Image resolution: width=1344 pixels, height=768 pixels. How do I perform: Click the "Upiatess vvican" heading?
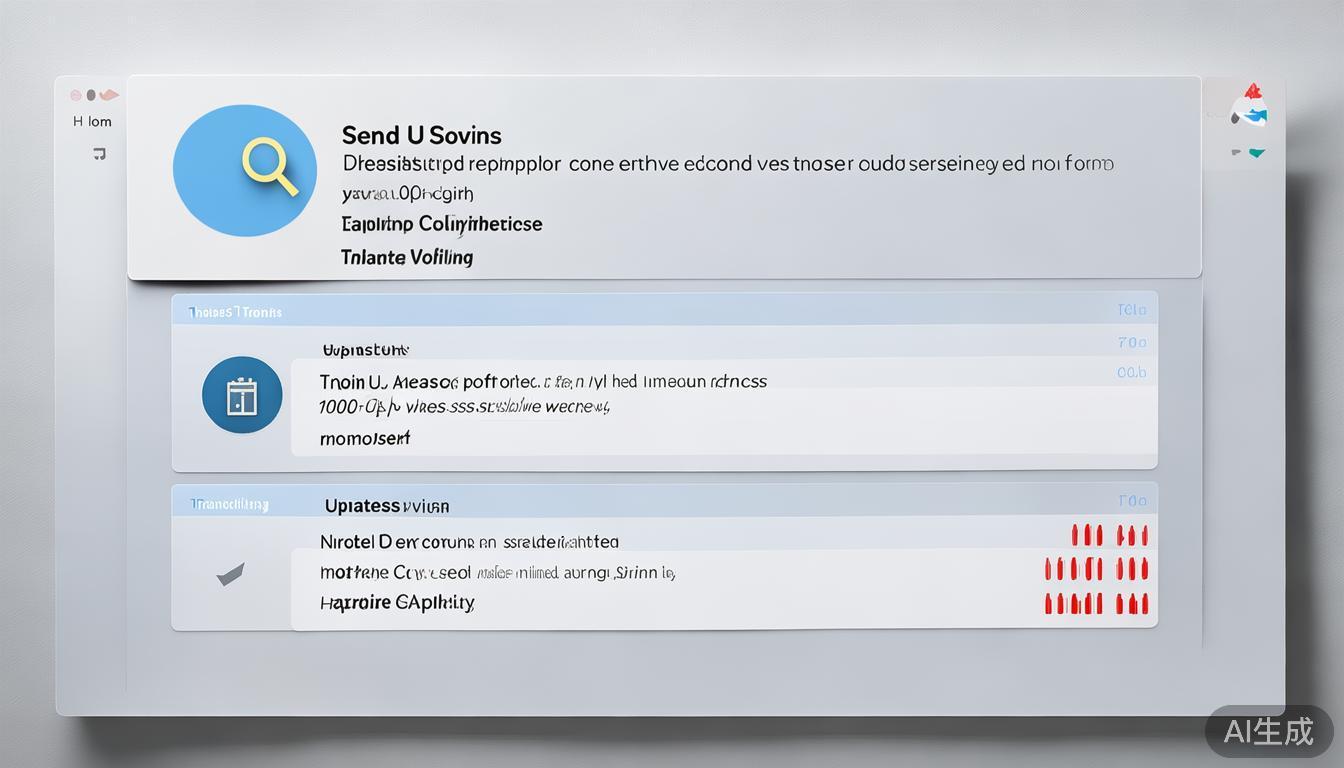tap(387, 506)
